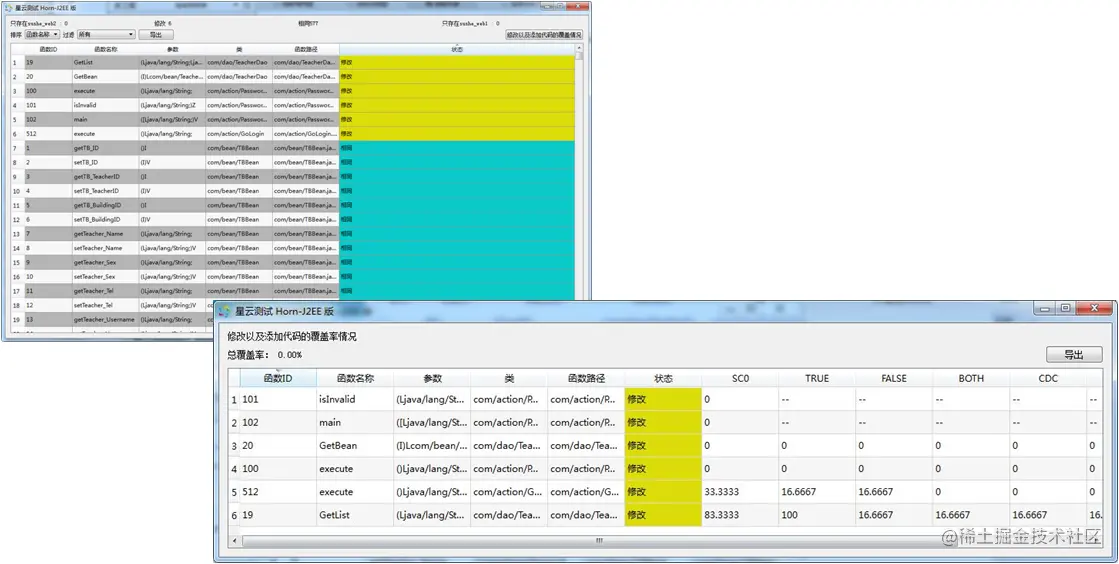Select ID 19 cell in coverage window
Viewport: 1119px width, 564px height.
click(x=278, y=515)
